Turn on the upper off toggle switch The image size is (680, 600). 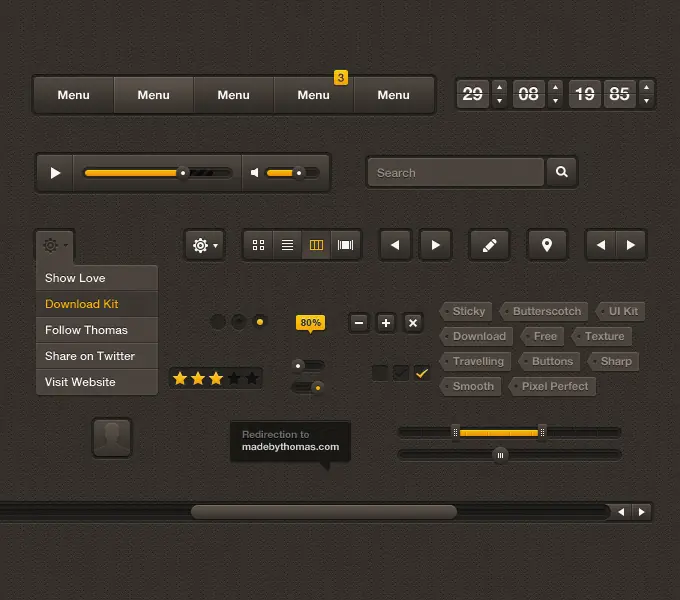click(x=308, y=366)
